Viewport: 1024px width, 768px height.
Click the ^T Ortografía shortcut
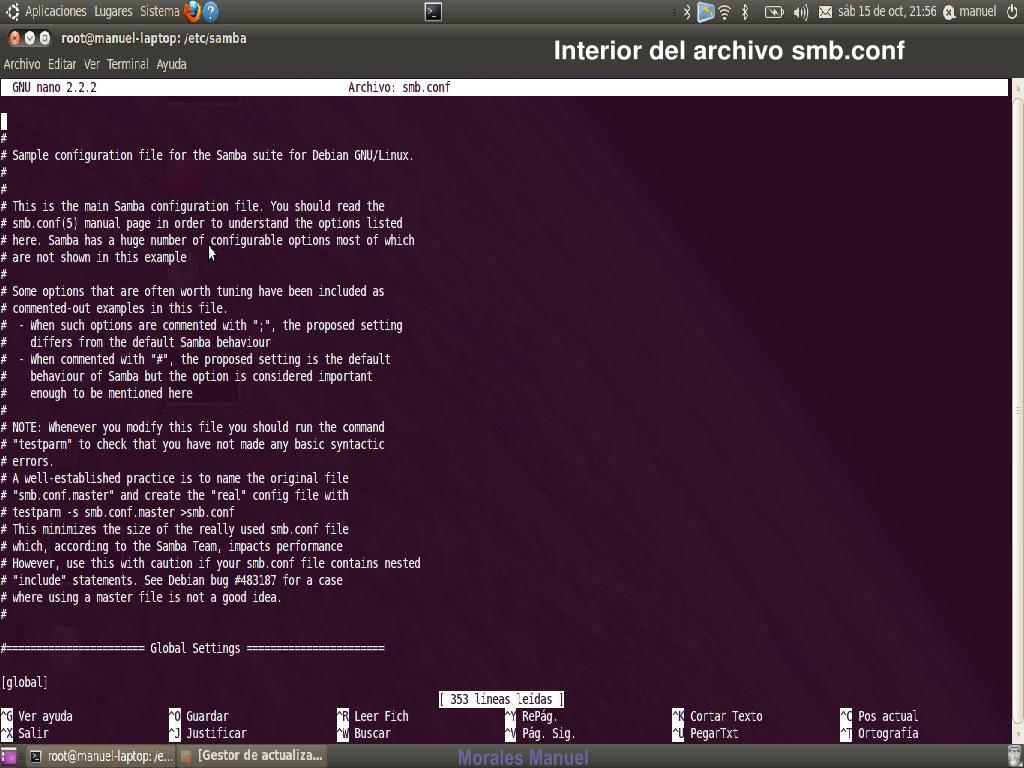pyautogui.click(x=879, y=733)
